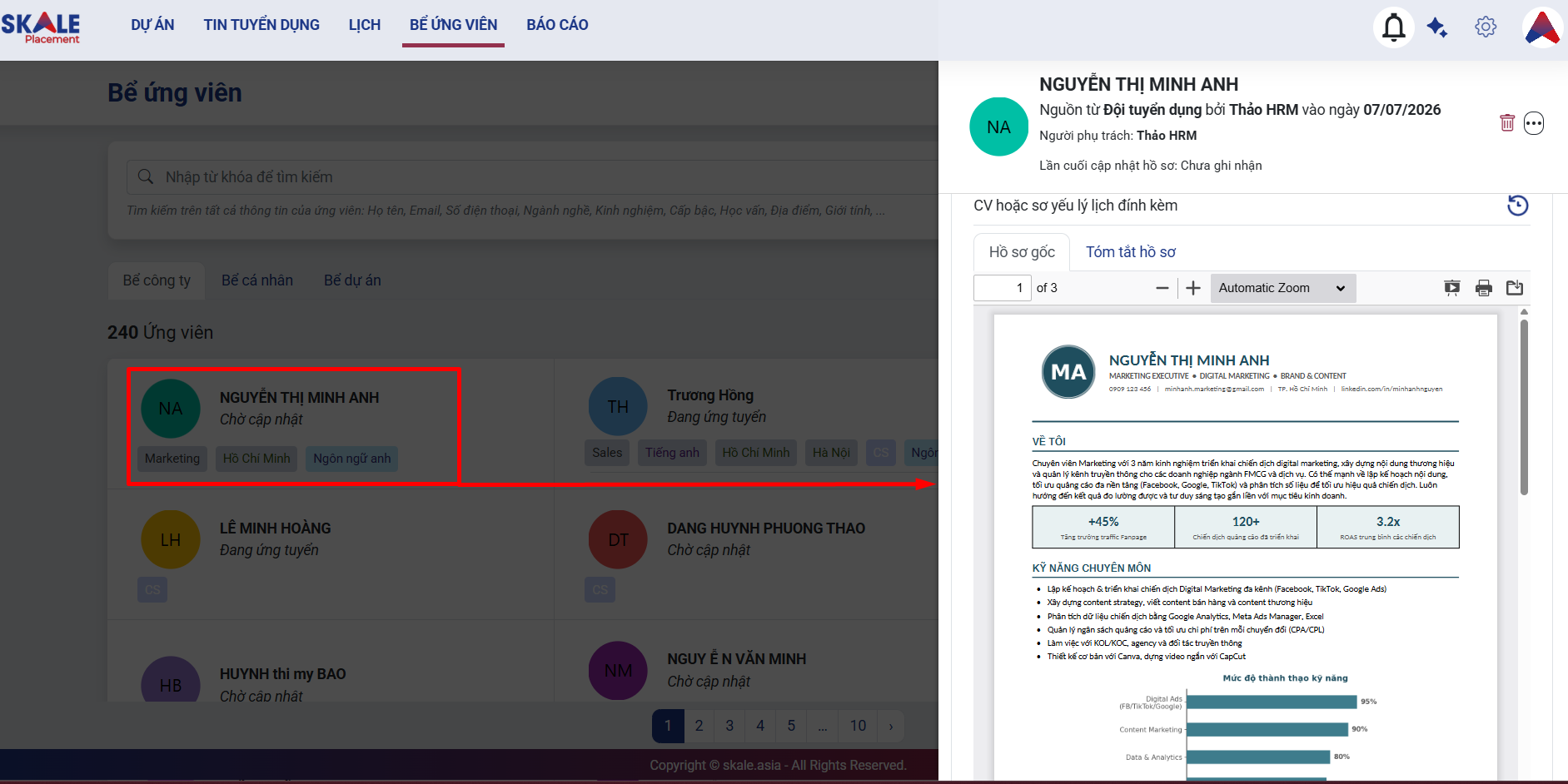
Task: Open candidate Trương Hồng
Action: pyautogui.click(x=710, y=395)
